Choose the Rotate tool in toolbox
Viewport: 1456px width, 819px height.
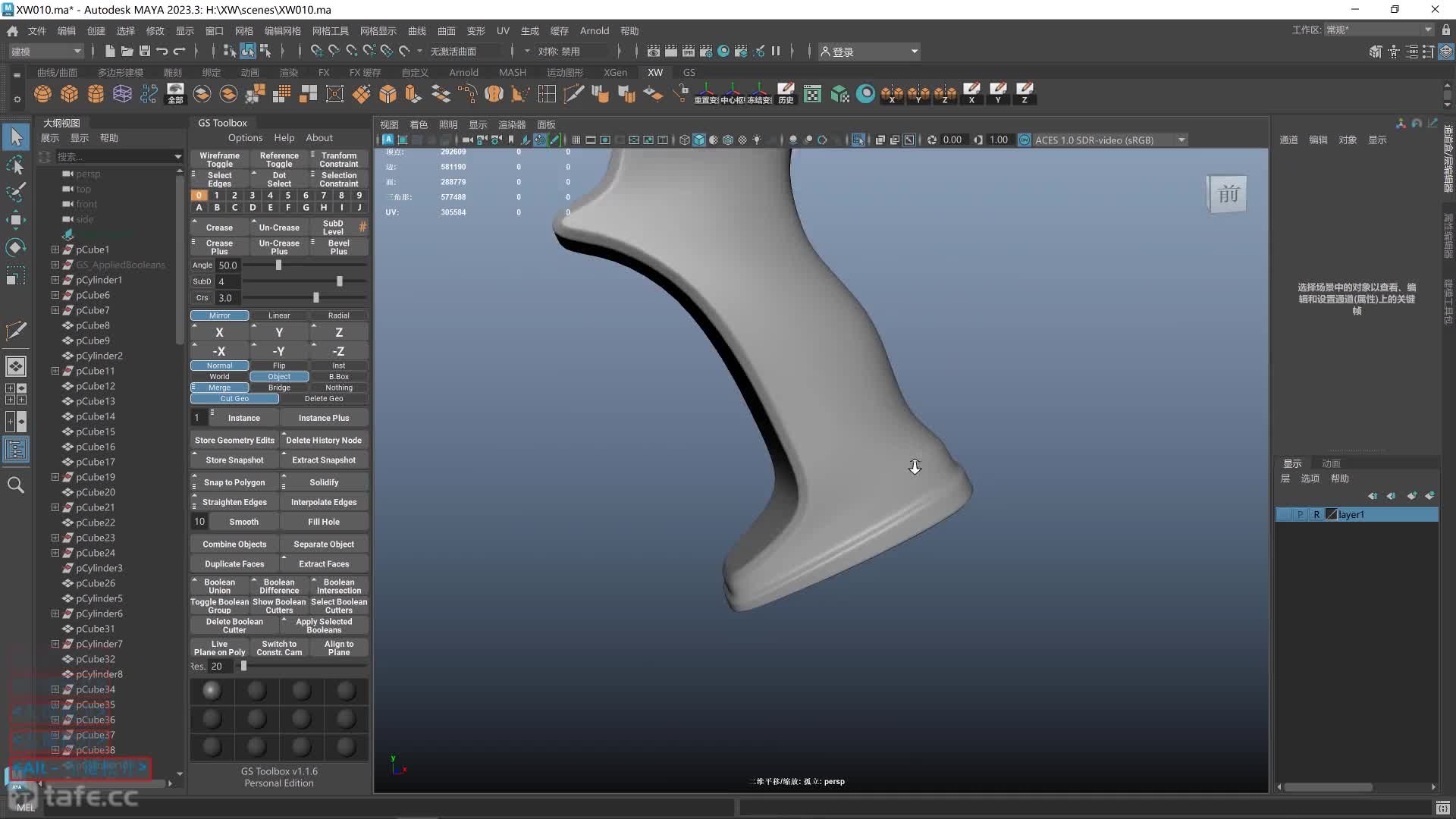(16, 248)
